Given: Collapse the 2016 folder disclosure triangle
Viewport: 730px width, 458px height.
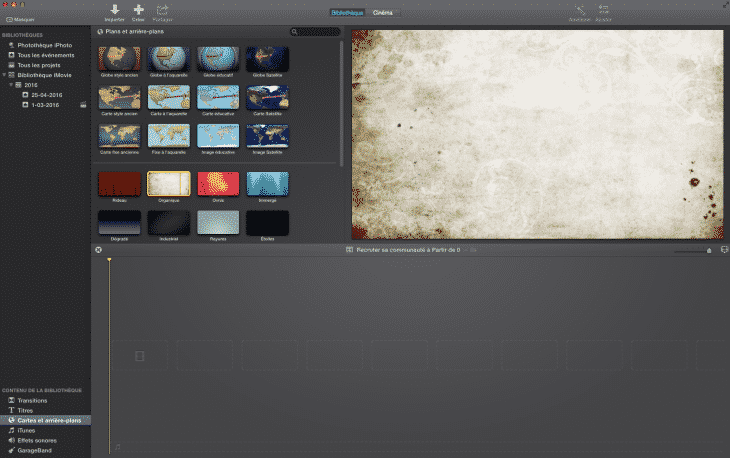Looking at the screenshot, I should tap(11, 85).
